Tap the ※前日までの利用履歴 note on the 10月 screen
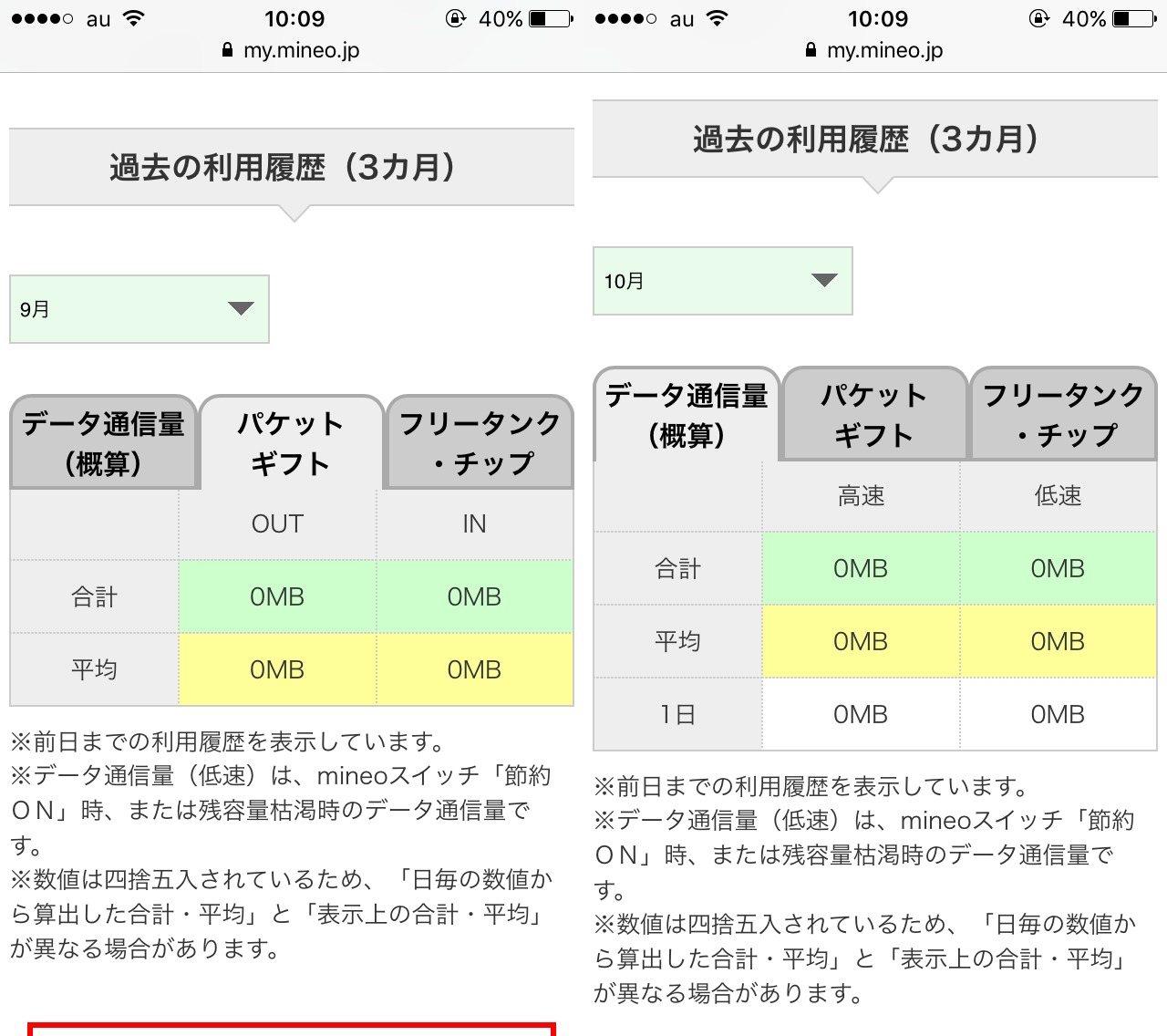1167x1036 pixels. click(811, 787)
